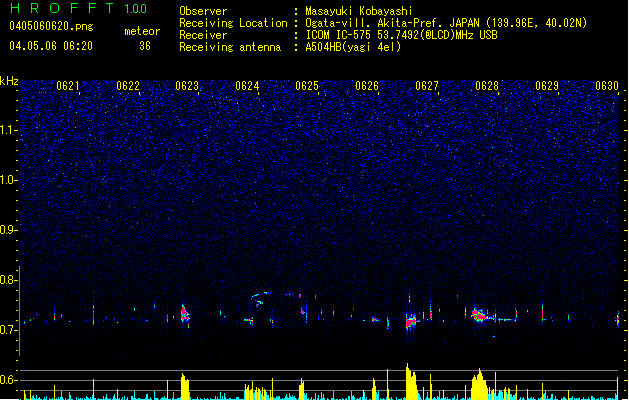The image size is (629, 400).
Task: Click the 0623 time marker
Action: [x=187, y=86]
